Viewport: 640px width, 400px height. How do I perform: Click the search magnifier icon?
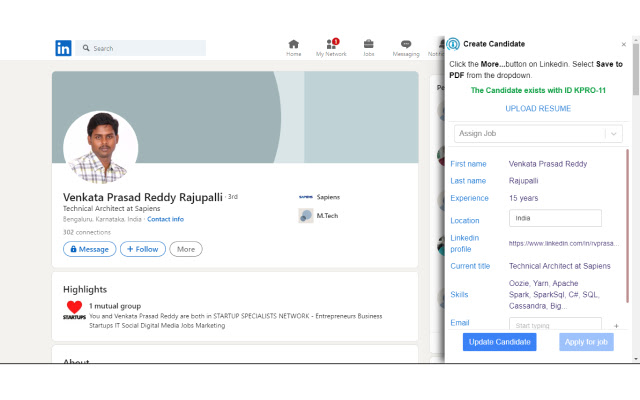[86, 48]
